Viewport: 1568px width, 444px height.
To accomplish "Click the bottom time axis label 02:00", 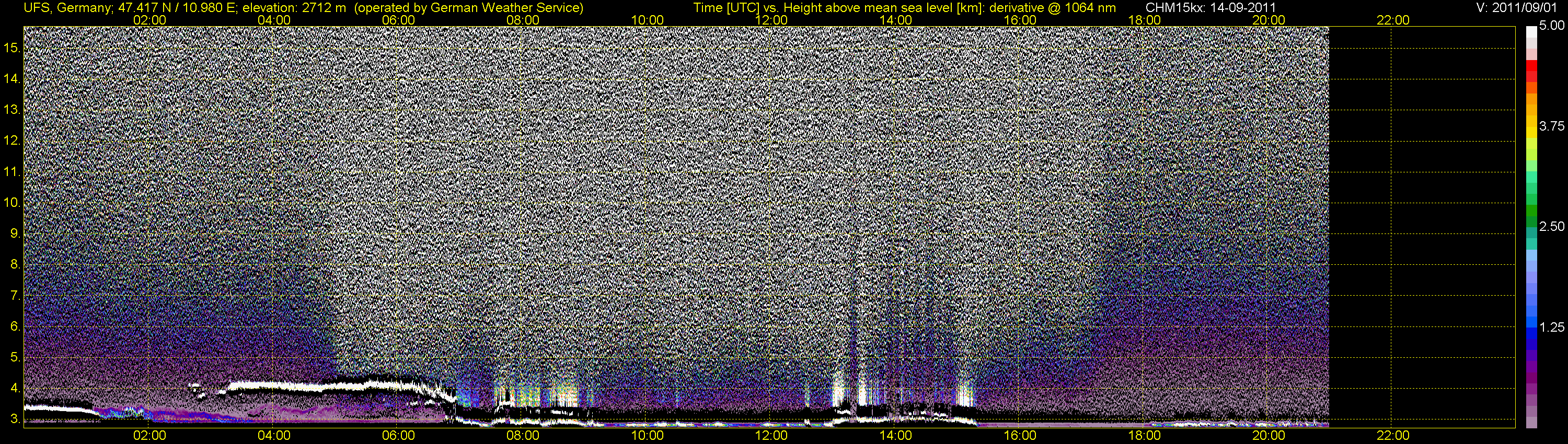I will (x=149, y=436).
